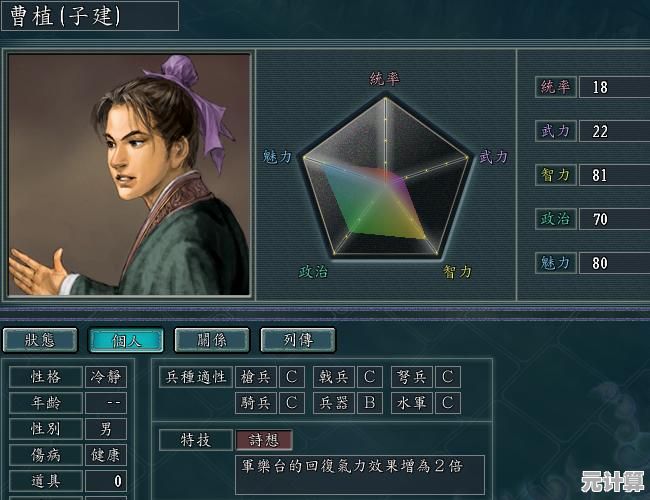Open the 列傳 biography tab
This screenshot has height=500, width=650.
[298, 340]
